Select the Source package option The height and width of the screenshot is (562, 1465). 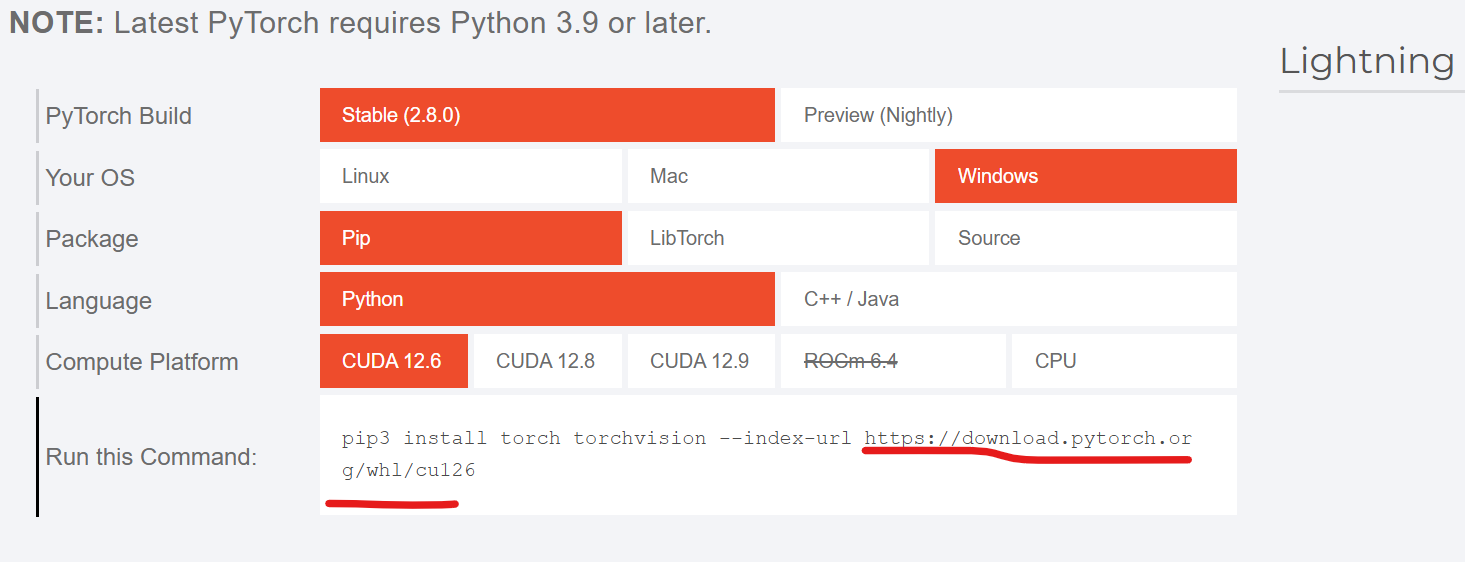(x=1086, y=238)
